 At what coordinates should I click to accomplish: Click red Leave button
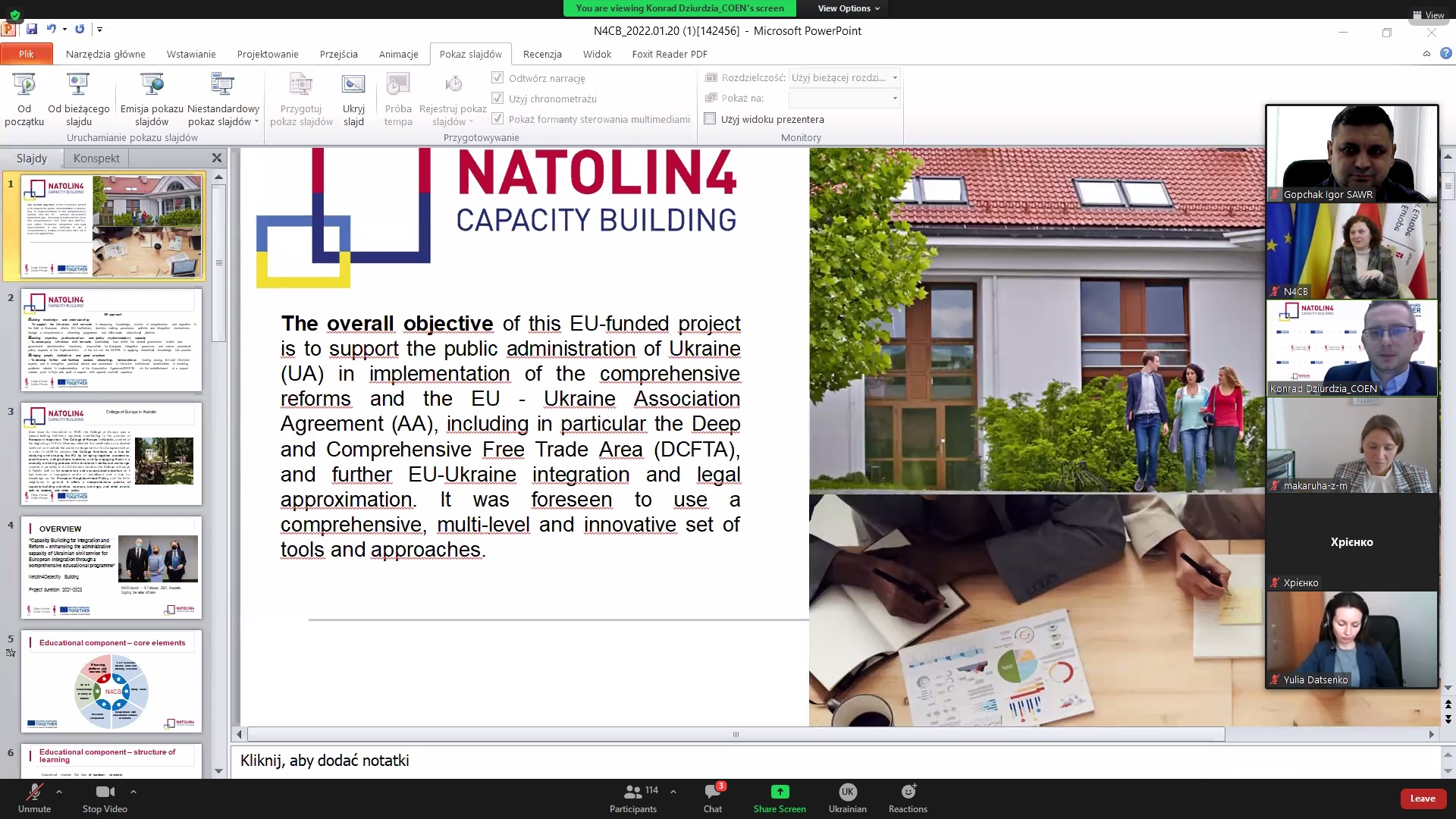[x=1423, y=798]
